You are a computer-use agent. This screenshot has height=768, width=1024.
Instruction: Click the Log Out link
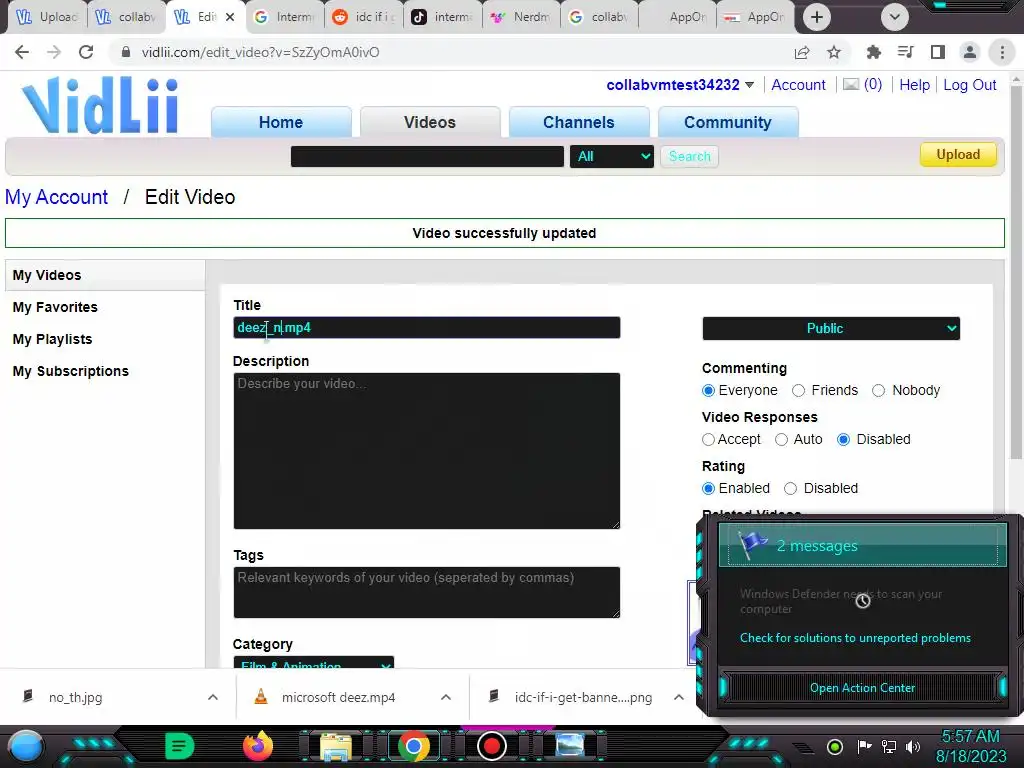pos(970,85)
